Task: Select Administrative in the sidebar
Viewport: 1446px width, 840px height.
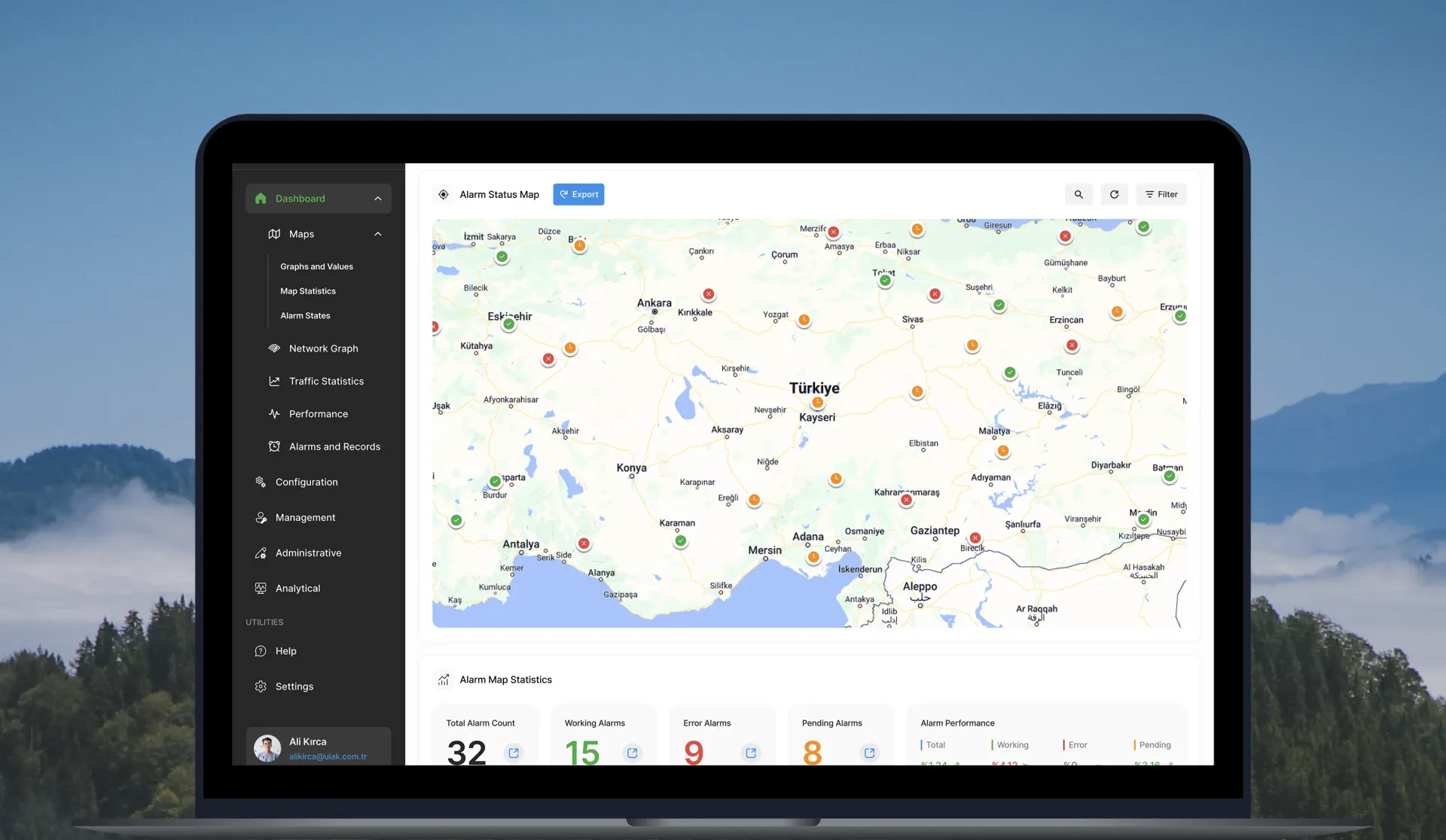Action: (x=308, y=553)
